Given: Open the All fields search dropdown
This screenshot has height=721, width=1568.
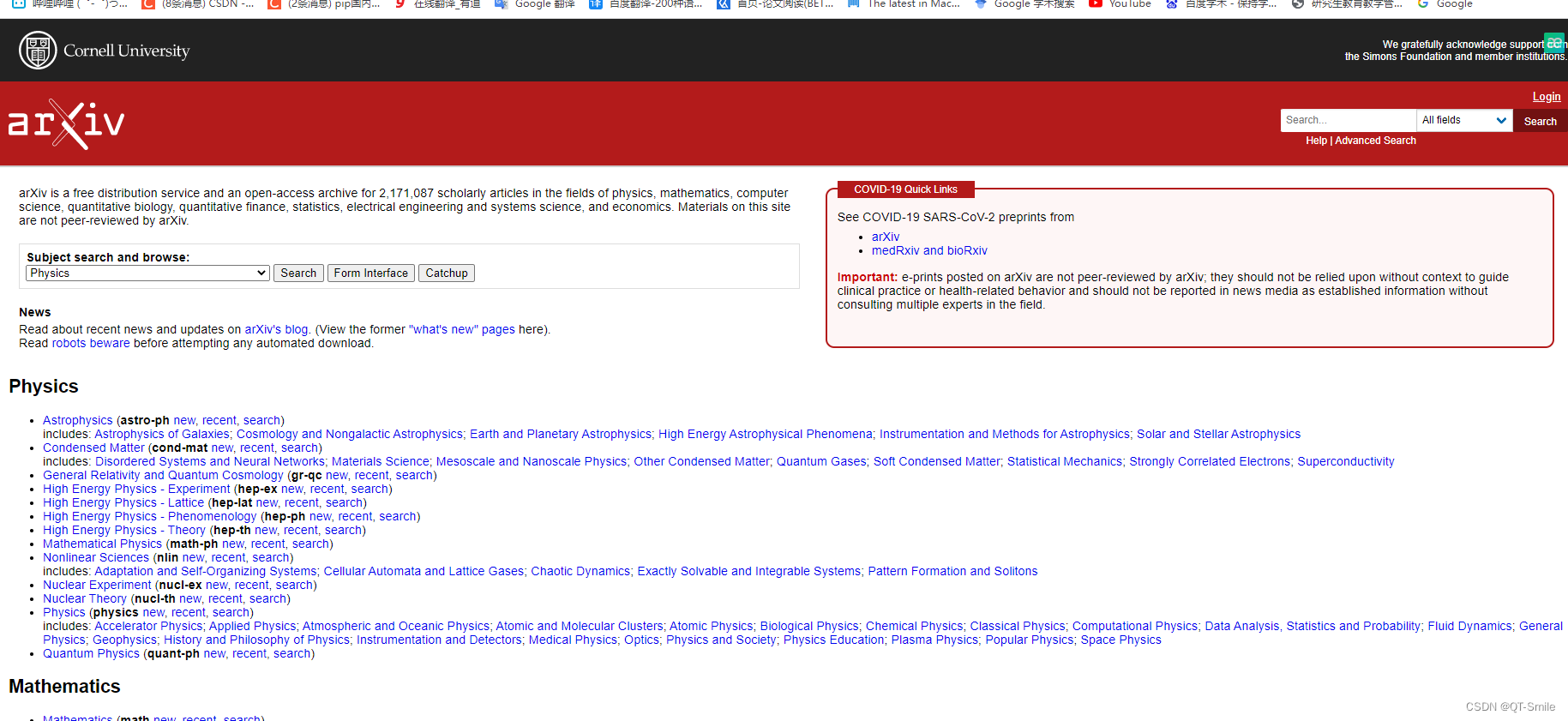Looking at the screenshot, I should [1464, 120].
